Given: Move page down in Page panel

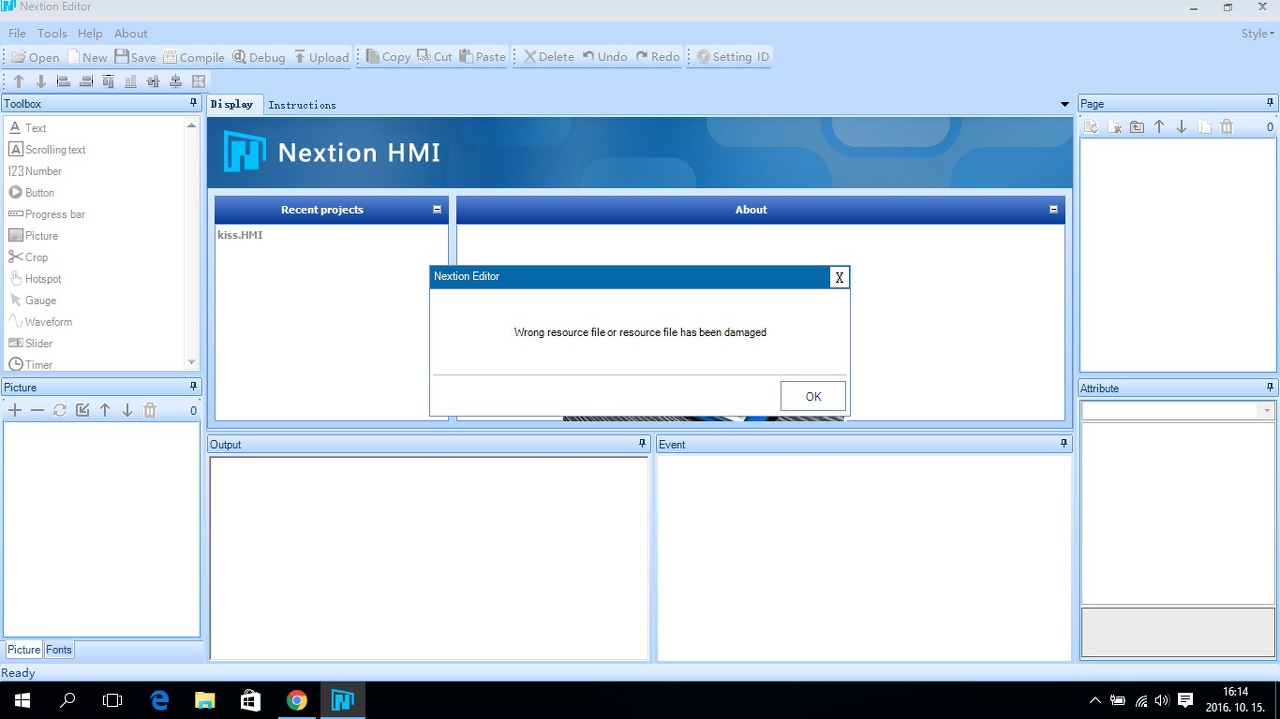Looking at the screenshot, I should [1182, 127].
